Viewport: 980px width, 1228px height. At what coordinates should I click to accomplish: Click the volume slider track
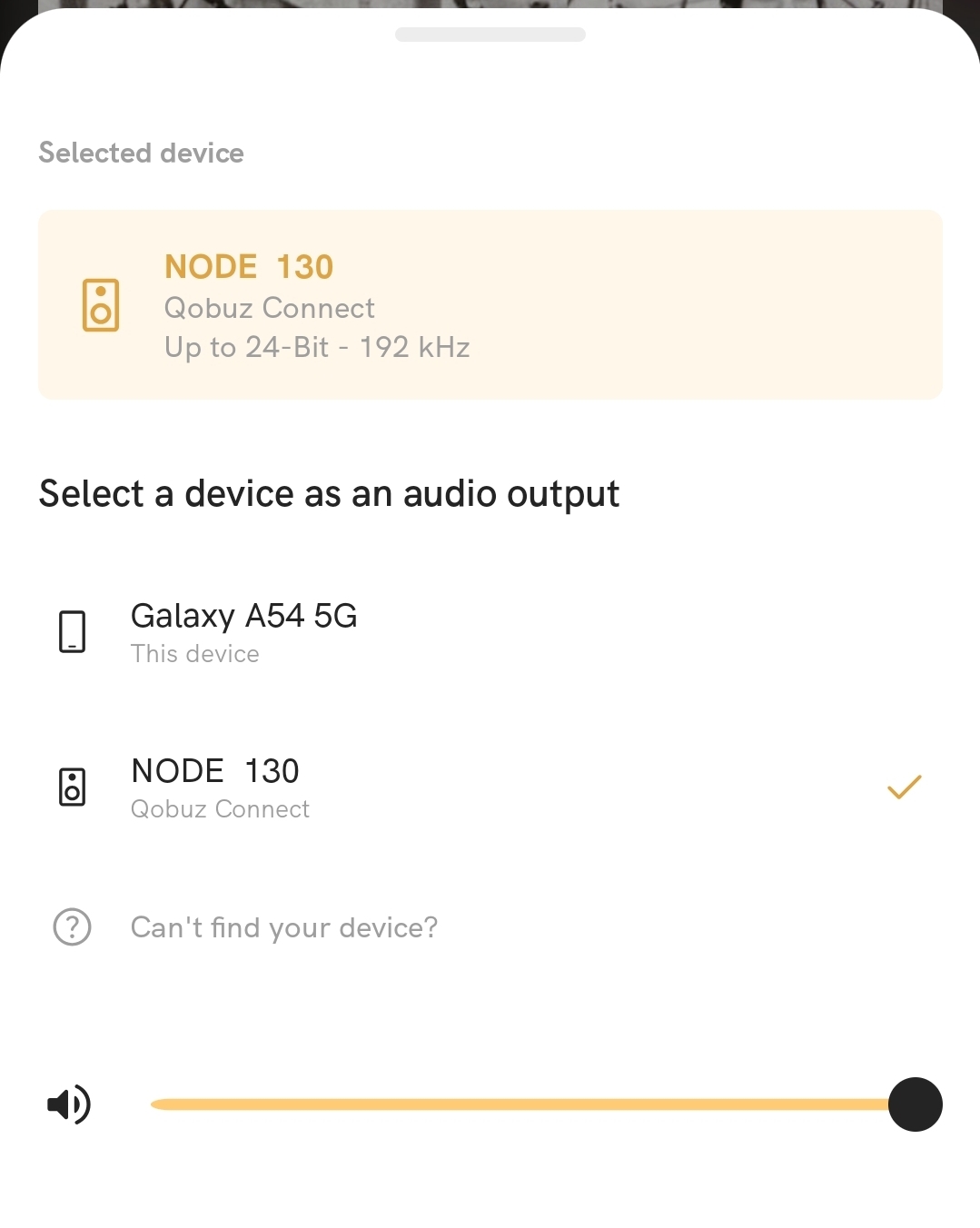click(x=518, y=1104)
